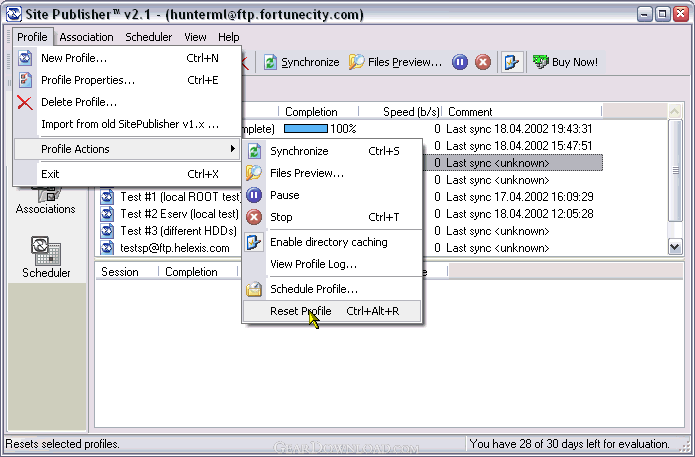695x457 pixels.
Task: Toggle the directory caching toolbar icon
Action: (511, 62)
